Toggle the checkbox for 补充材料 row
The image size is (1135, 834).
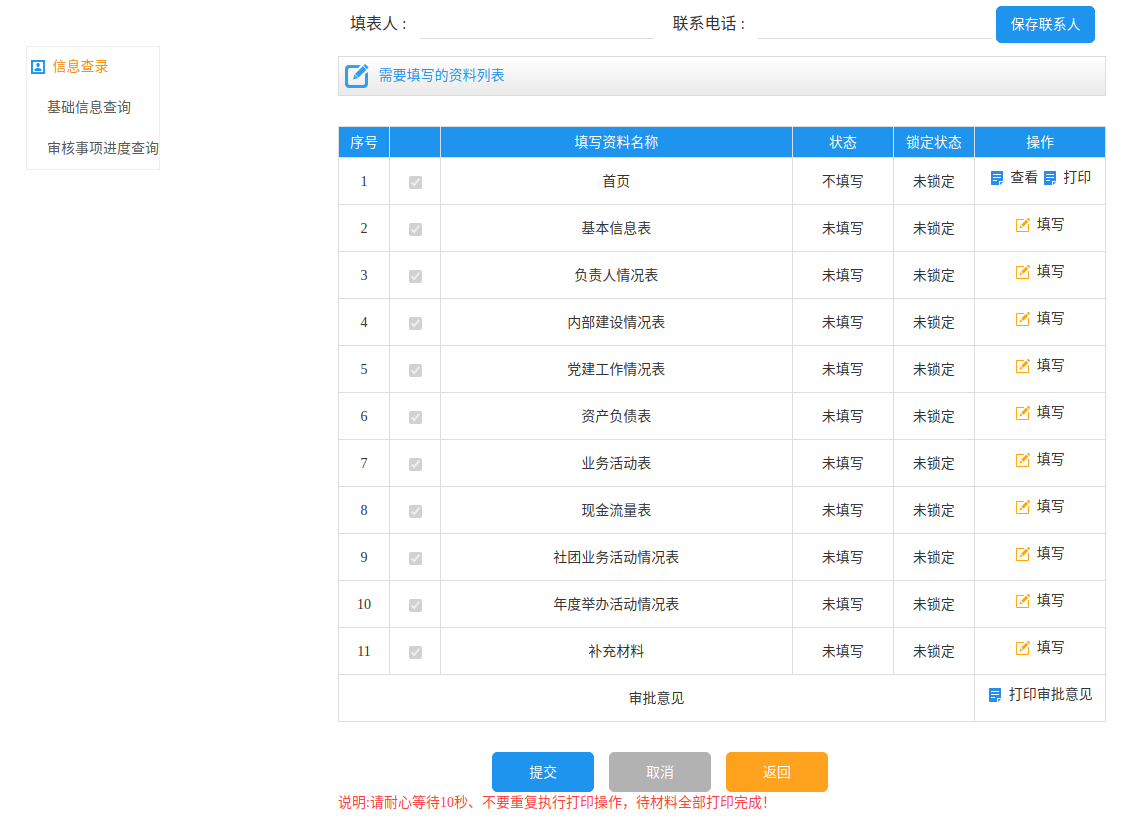tap(415, 652)
